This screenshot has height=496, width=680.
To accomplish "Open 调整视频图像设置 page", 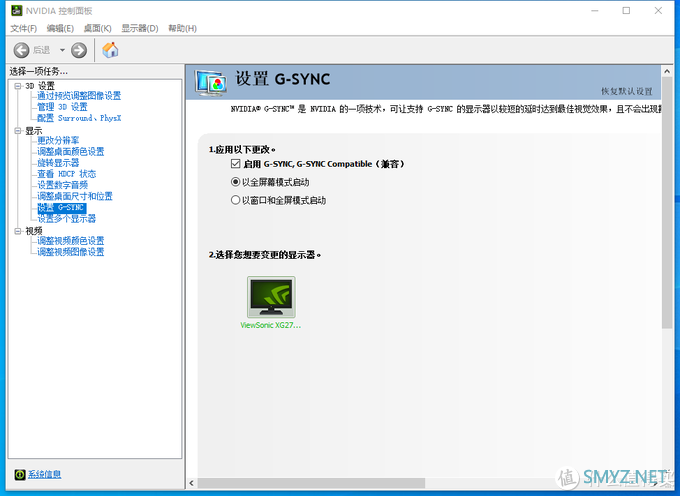I will [71, 252].
